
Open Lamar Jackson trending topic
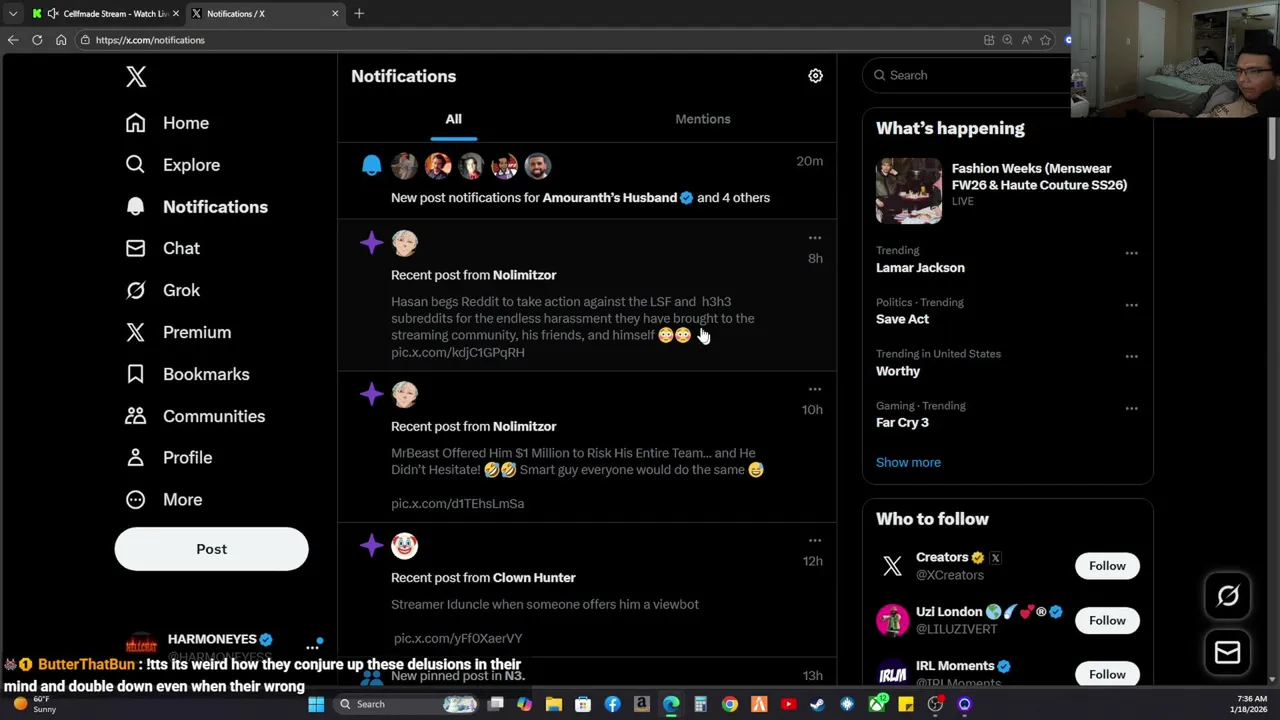tap(920, 268)
